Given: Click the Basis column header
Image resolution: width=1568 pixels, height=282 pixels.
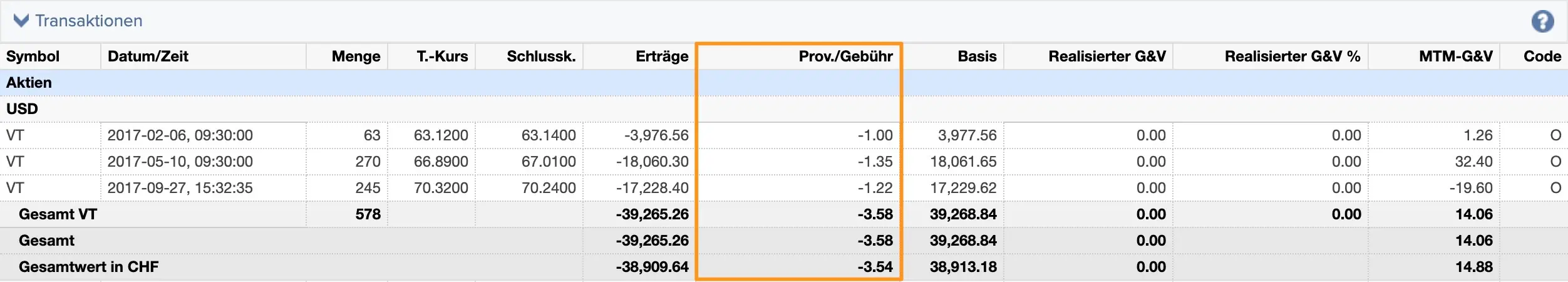Looking at the screenshot, I should [x=977, y=56].
